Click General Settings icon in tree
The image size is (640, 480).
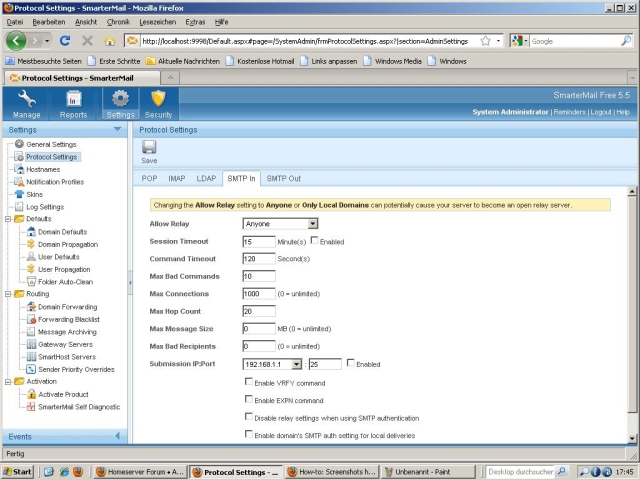point(19,144)
